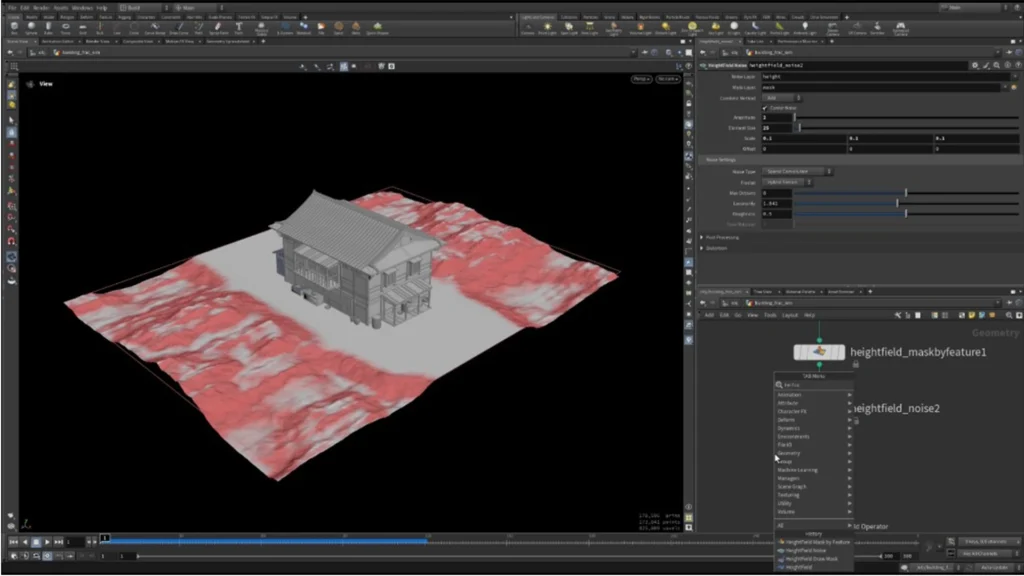Click the Noise Layer input field
This screenshot has width=1024, height=576.
pyautogui.click(x=888, y=76)
